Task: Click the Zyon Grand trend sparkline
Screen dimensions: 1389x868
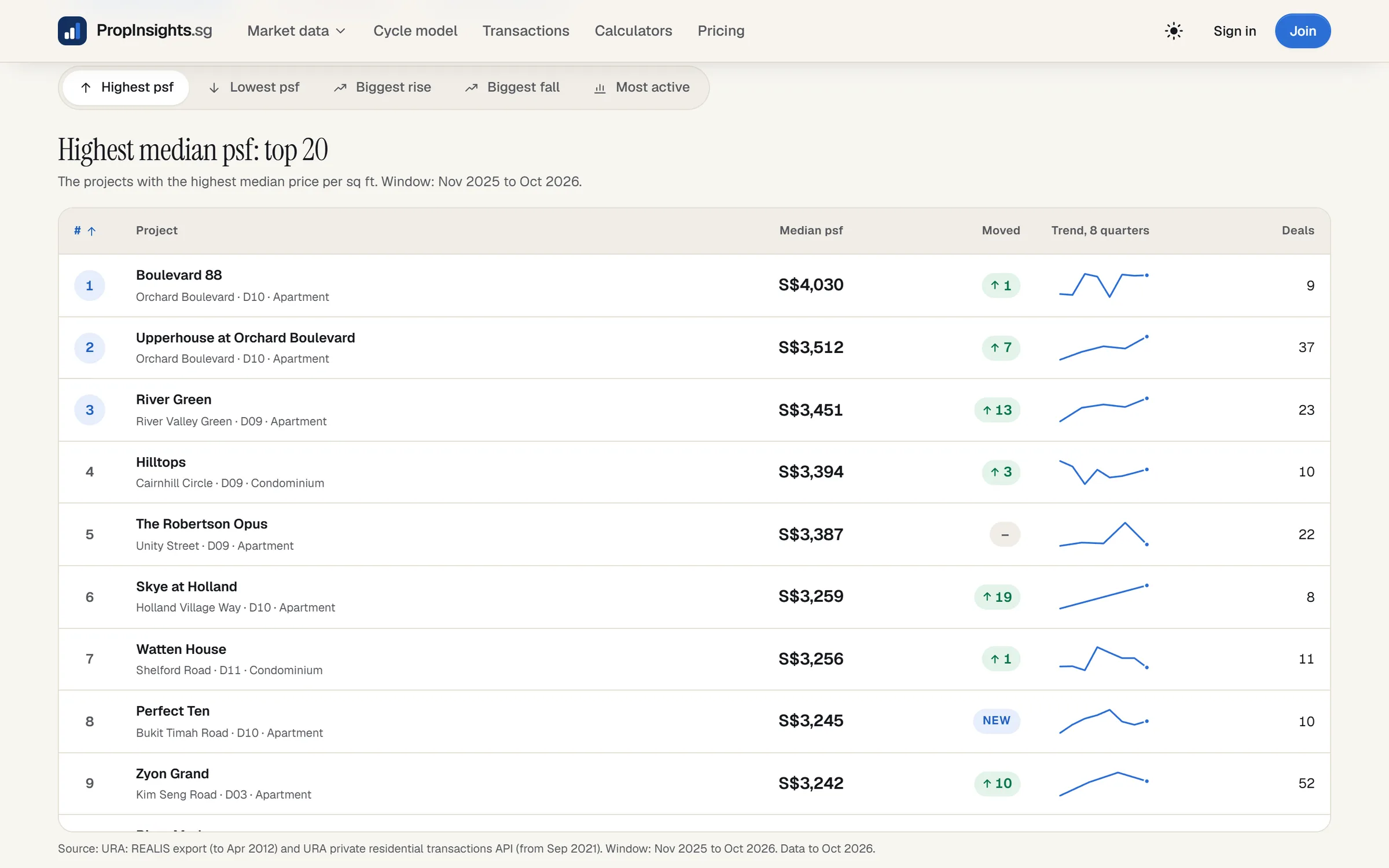Action: [1104, 784]
